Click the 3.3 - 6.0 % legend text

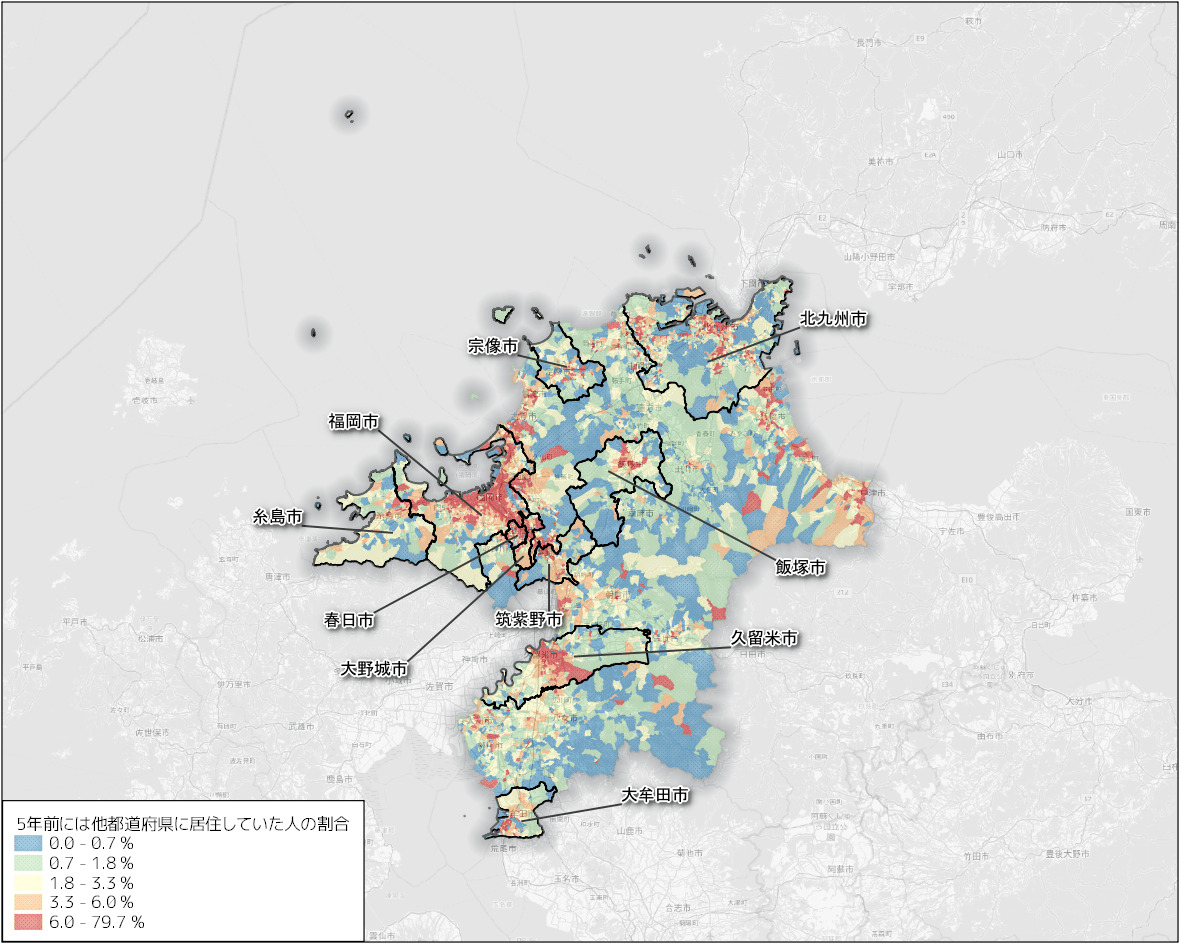tap(91, 902)
